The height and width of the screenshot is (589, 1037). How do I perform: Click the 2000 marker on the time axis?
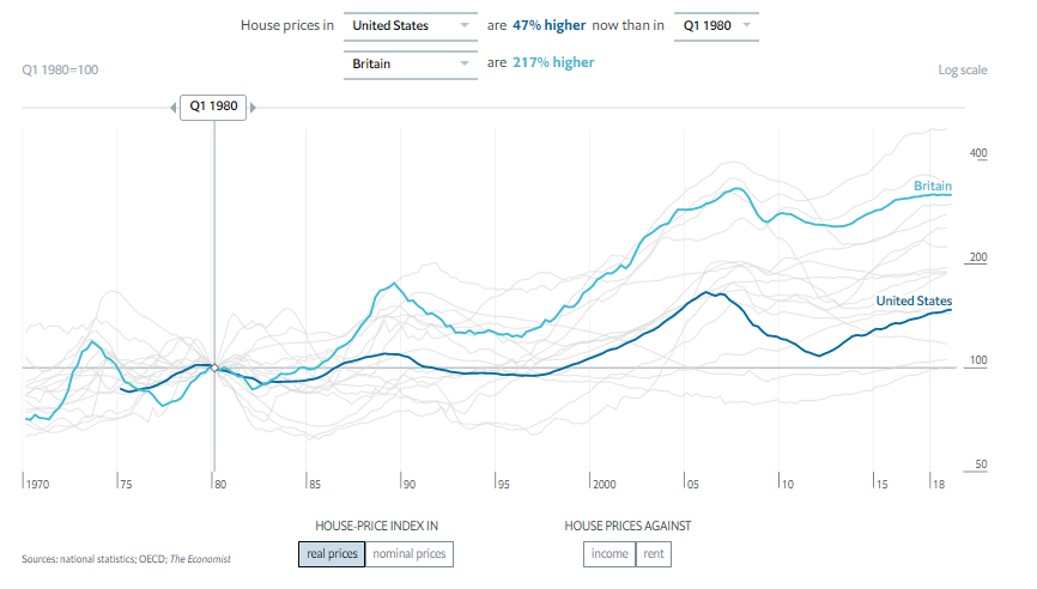[x=604, y=482]
